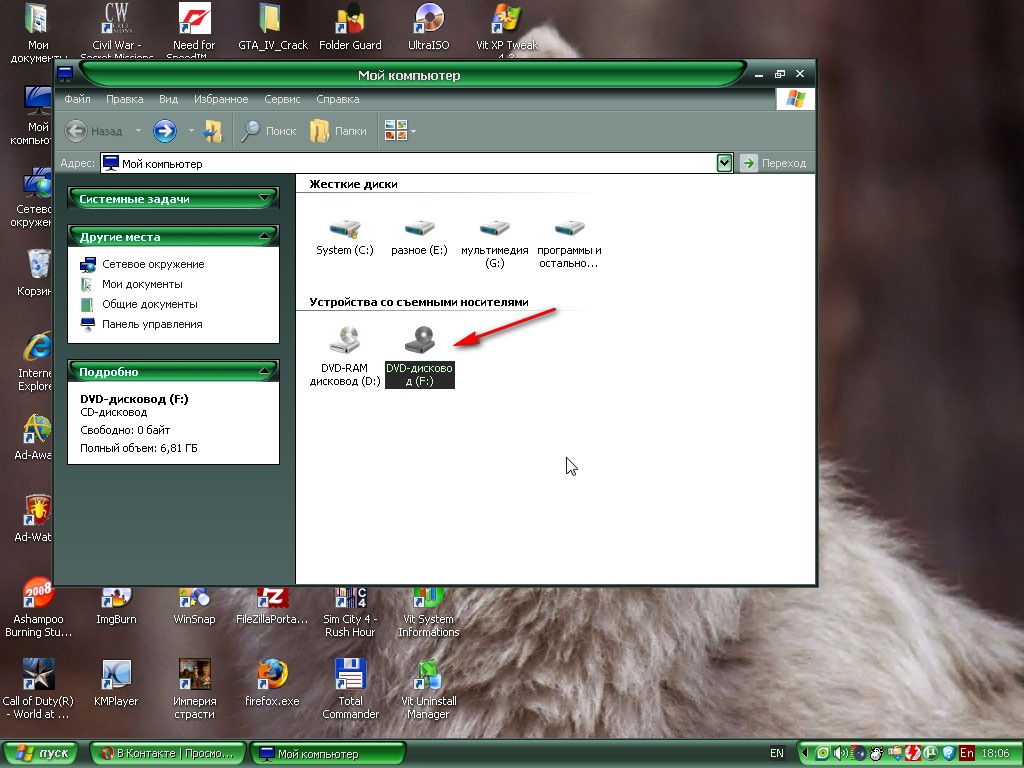
Task: Select the DVD-дисковод (F:) icon
Action: (419, 356)
